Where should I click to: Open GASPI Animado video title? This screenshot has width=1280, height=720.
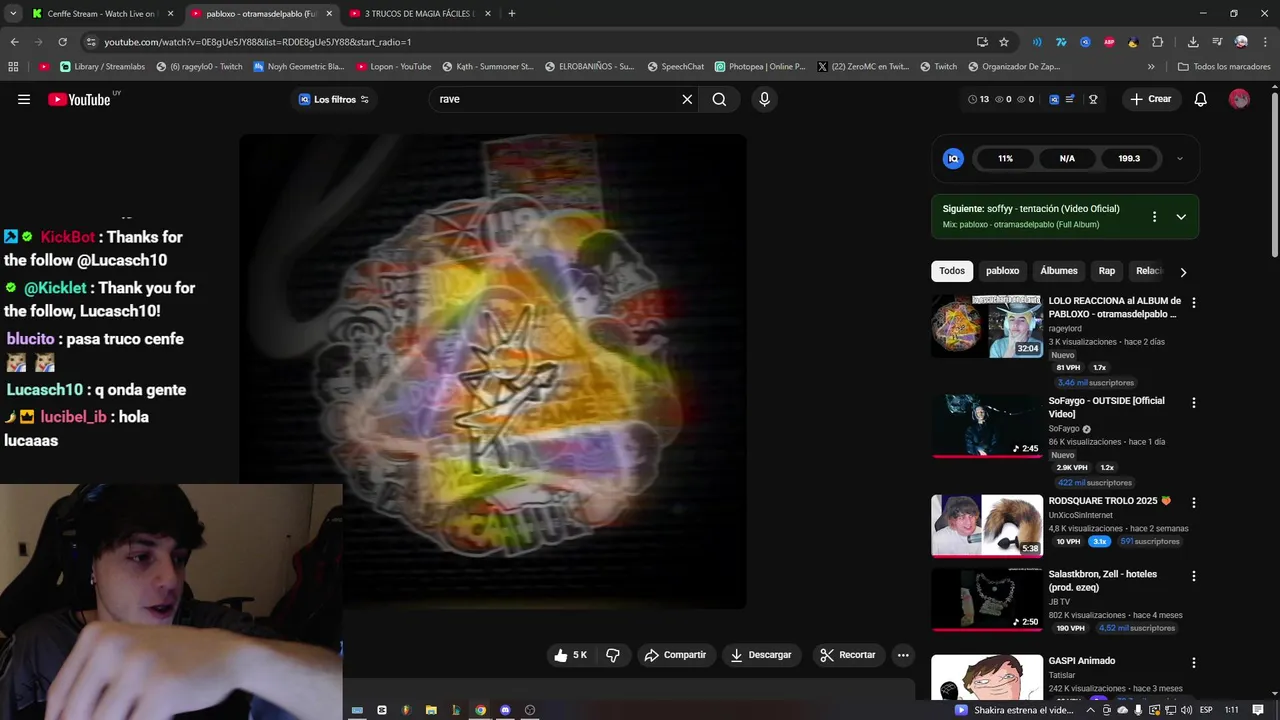1081,661
